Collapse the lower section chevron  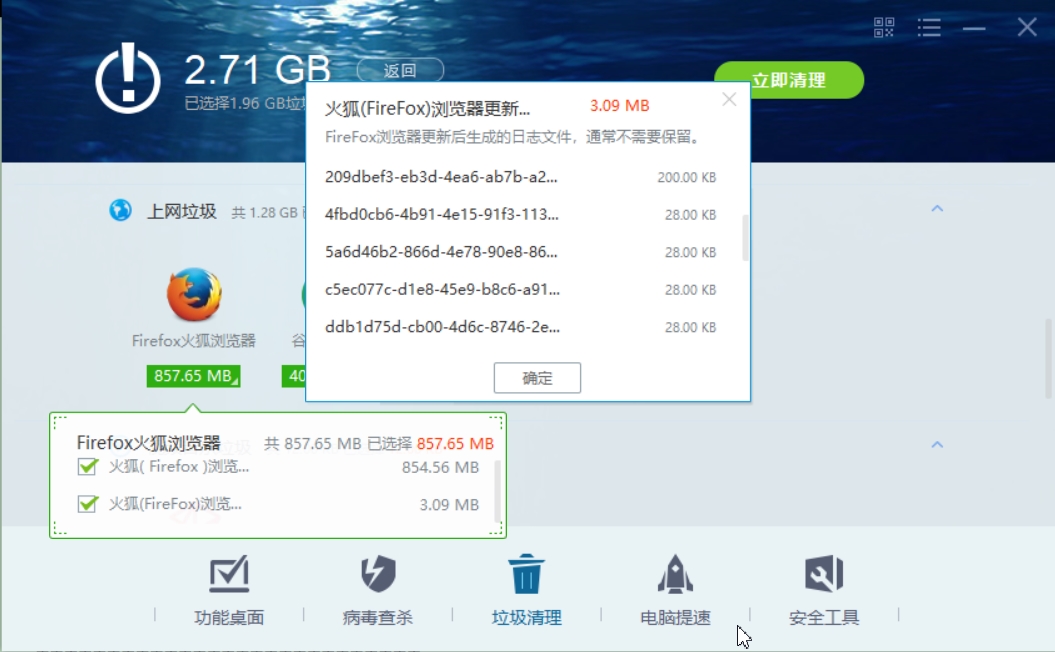[x=937, y=445]
